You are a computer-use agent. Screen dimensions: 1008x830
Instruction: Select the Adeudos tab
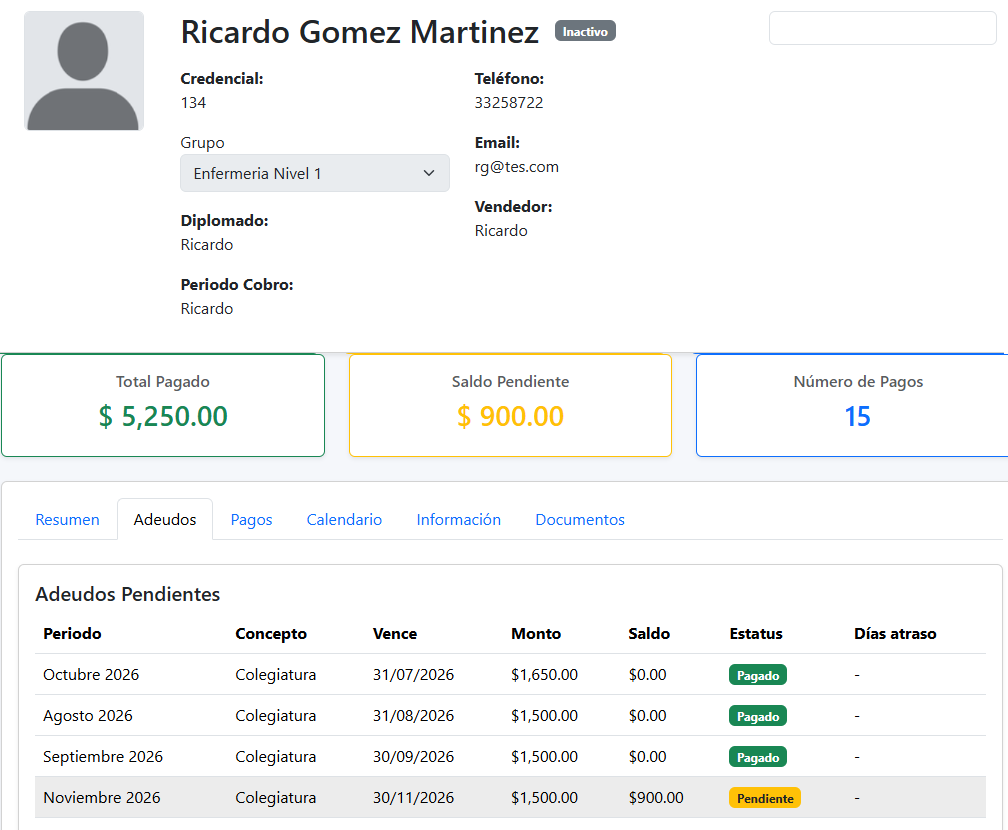pos(165,519)
